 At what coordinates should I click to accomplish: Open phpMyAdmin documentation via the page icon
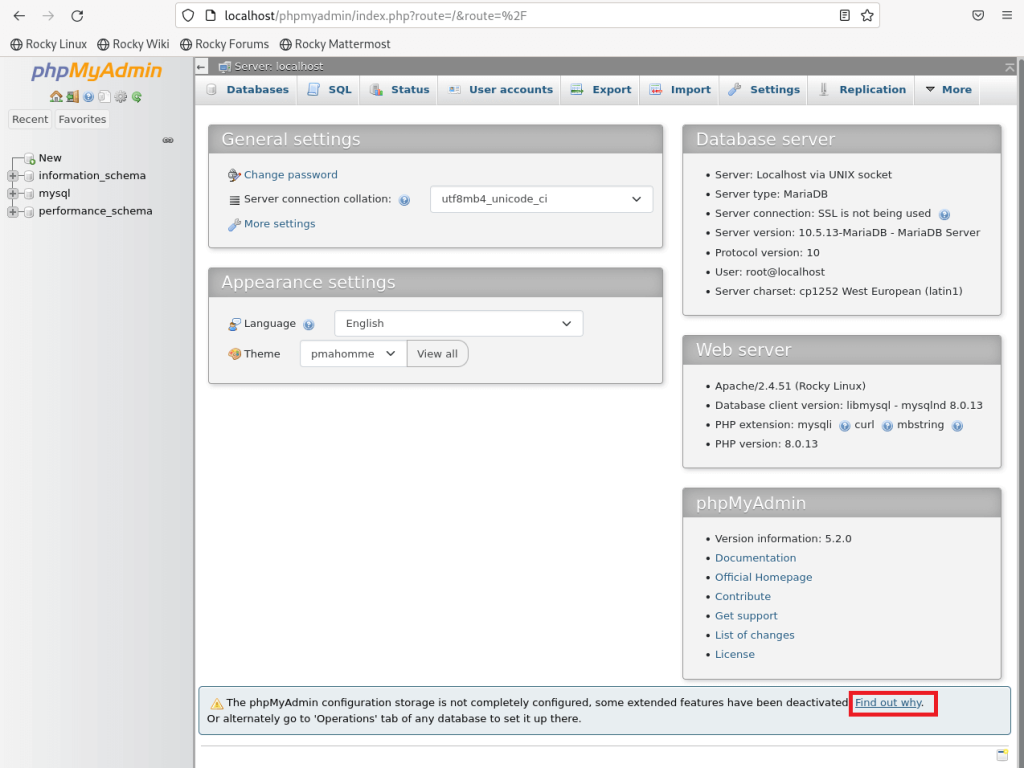(x=103, y=97)
